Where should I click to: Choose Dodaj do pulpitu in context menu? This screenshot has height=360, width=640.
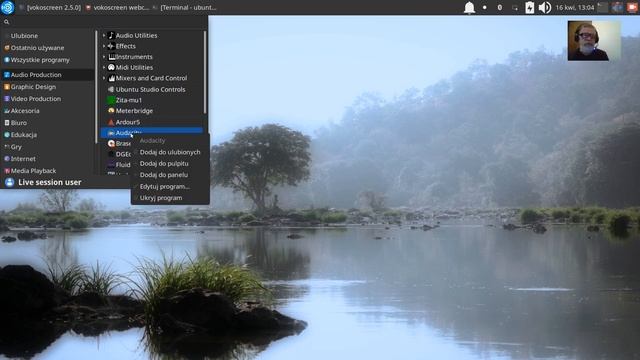(x=170, y=163)
